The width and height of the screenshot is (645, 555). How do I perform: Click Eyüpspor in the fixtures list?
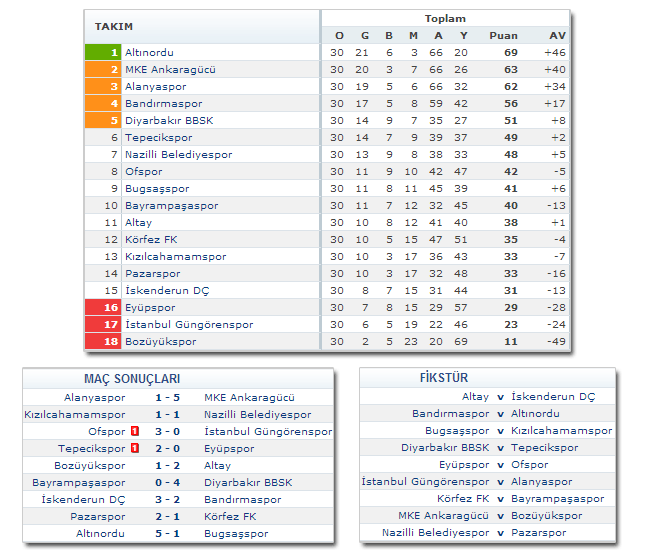(464, 465)
